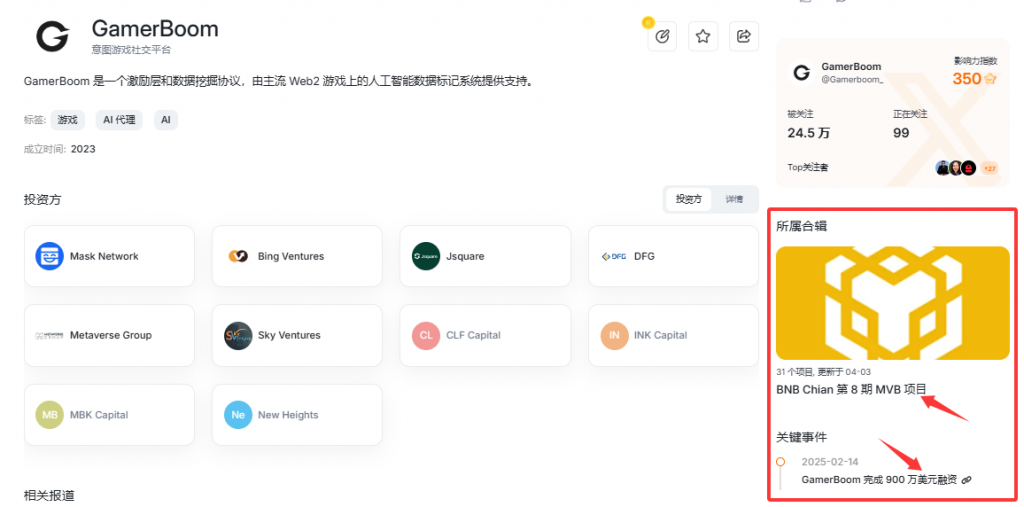Click the IN avatar of INK Capital
Image resolution: width=1024 pixels, height=507 pixels.
pyautogui.click(x=614, y=335)
